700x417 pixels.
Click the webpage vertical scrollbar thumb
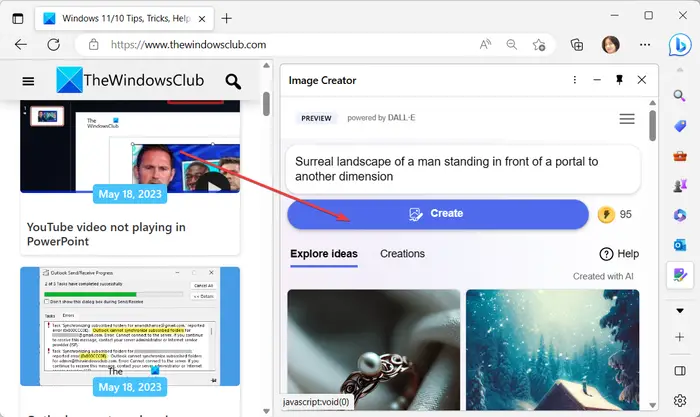click(266, 104)
